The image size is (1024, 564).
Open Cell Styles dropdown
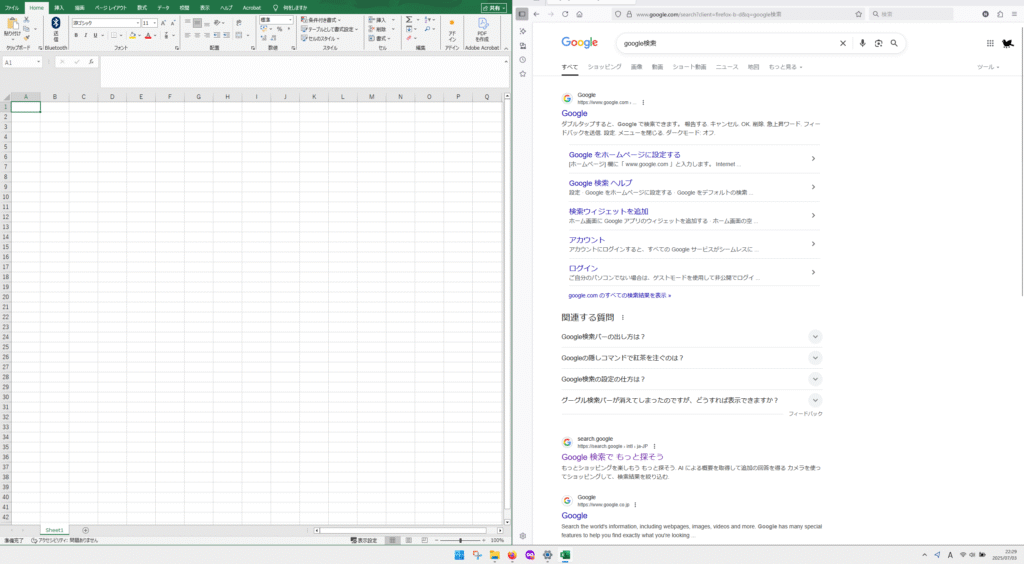320,39
